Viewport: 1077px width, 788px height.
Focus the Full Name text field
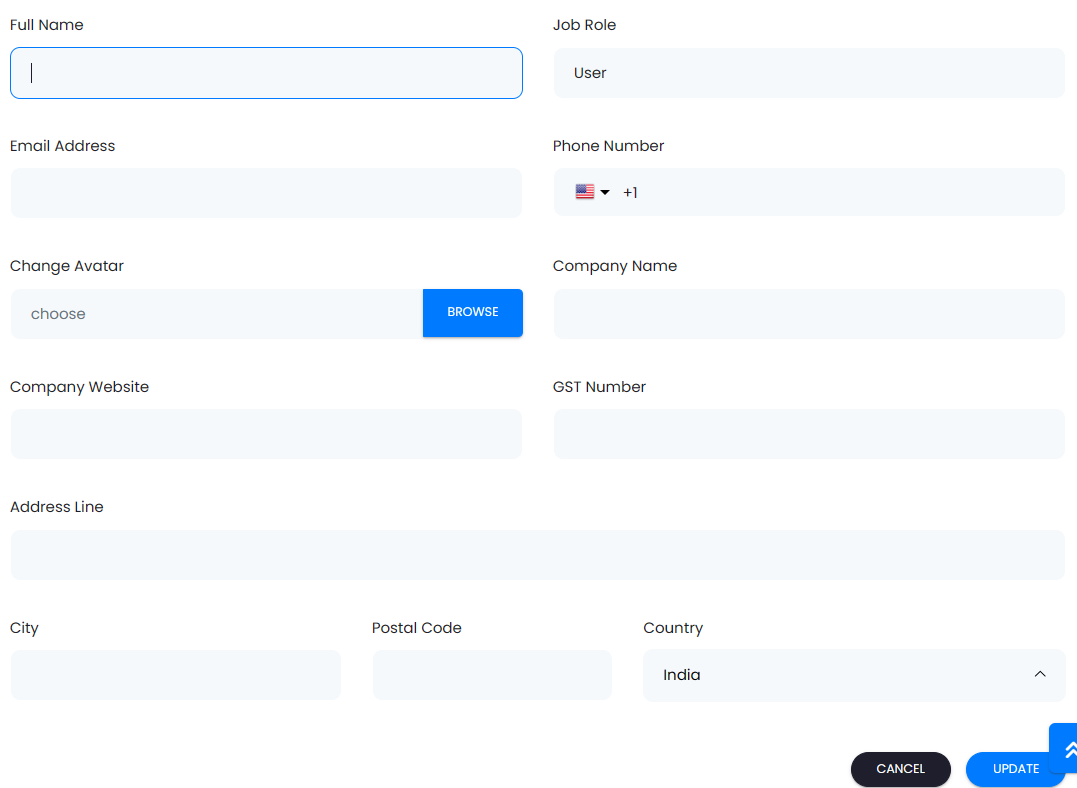(x=266, y=73)
